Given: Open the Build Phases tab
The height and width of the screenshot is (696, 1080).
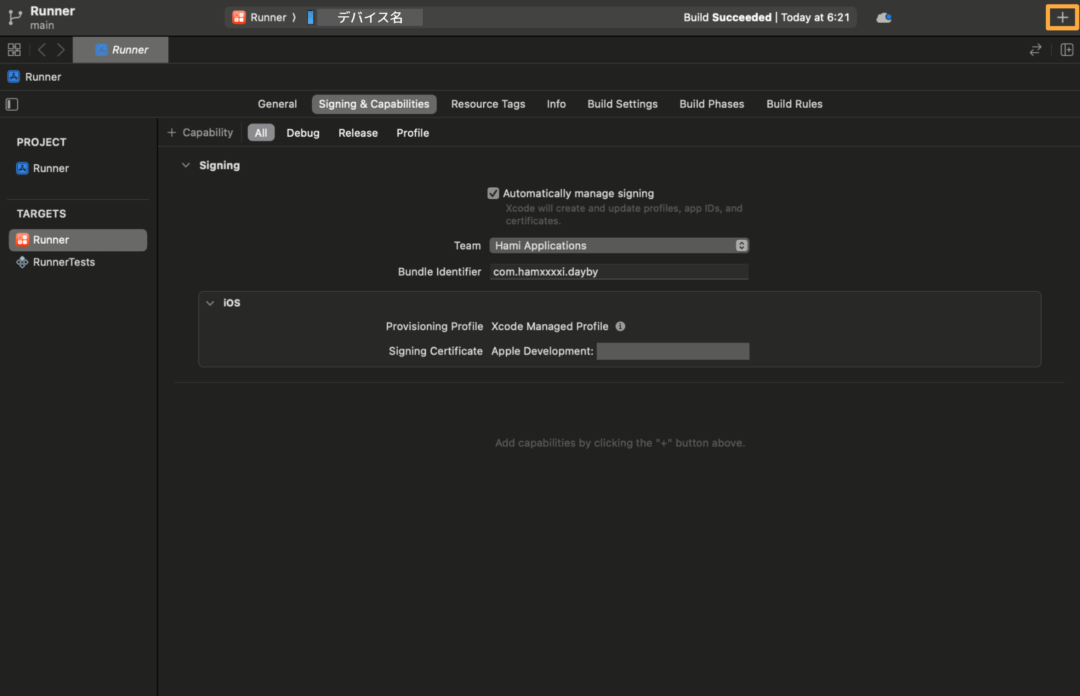Looking at the screenshot, I should point(712,104).
